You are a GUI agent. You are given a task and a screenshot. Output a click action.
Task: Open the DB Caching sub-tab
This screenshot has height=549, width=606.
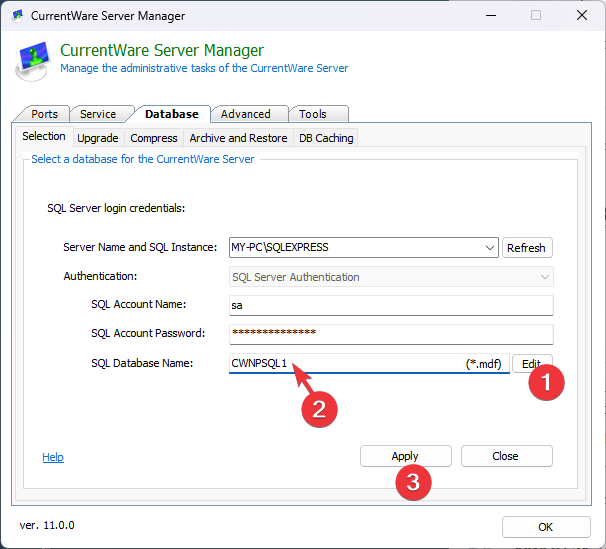[326, 138]
